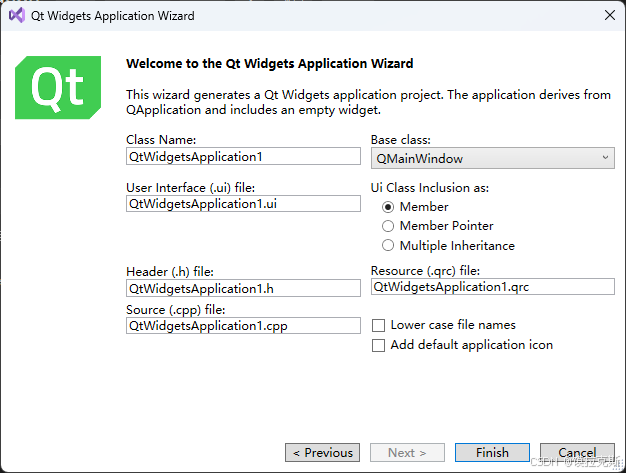Click the 'Source (.cpp) file:' label
The height and width of the screenshot is (473, 626).
click(176, 310)
